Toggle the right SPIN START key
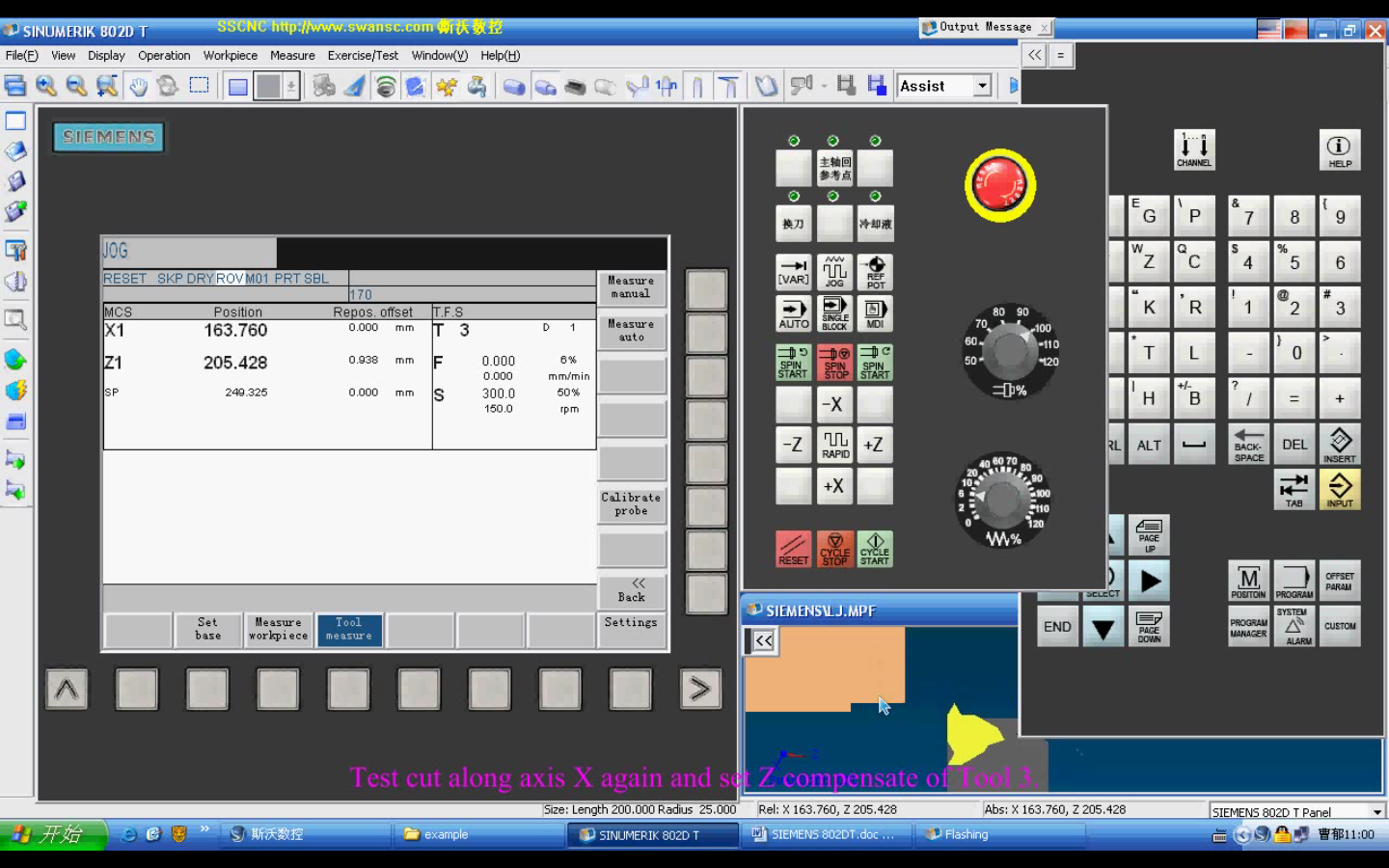 pos(875,363)
